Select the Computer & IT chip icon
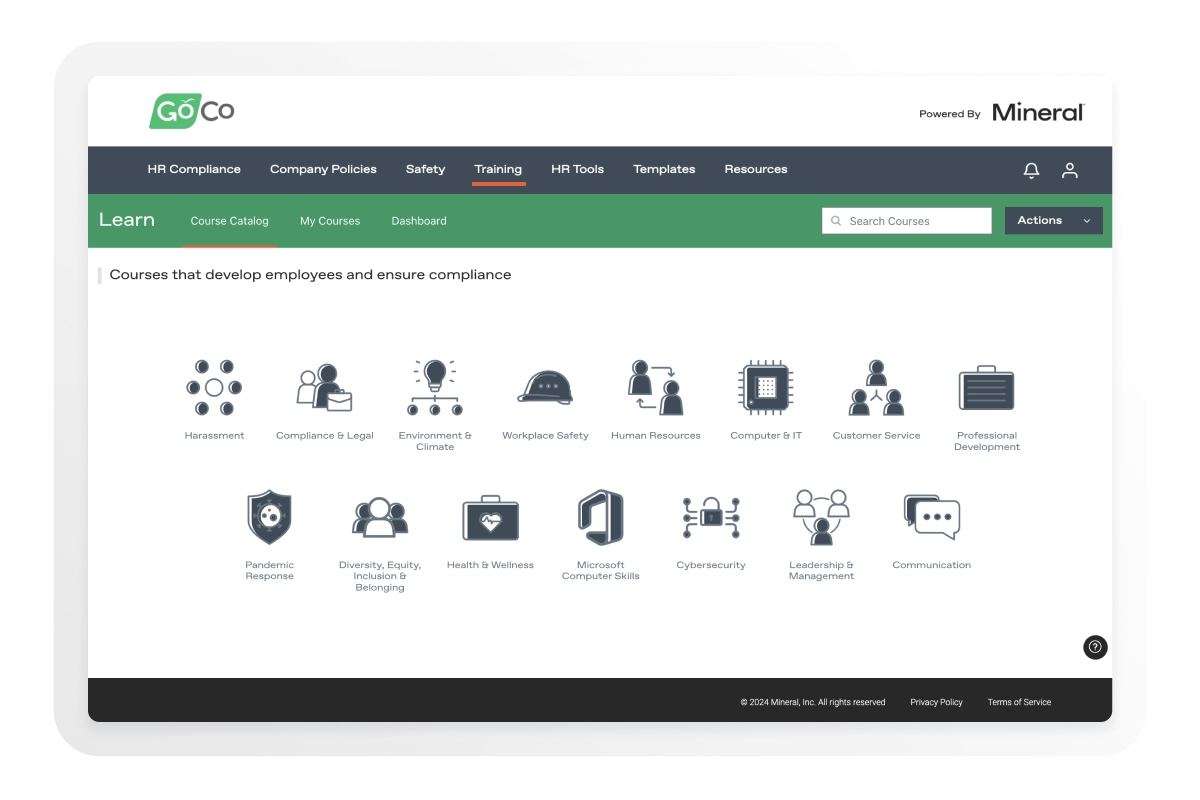Viewport: 1200px width, 800px height. pyautogui.click(x=765, y=388)
